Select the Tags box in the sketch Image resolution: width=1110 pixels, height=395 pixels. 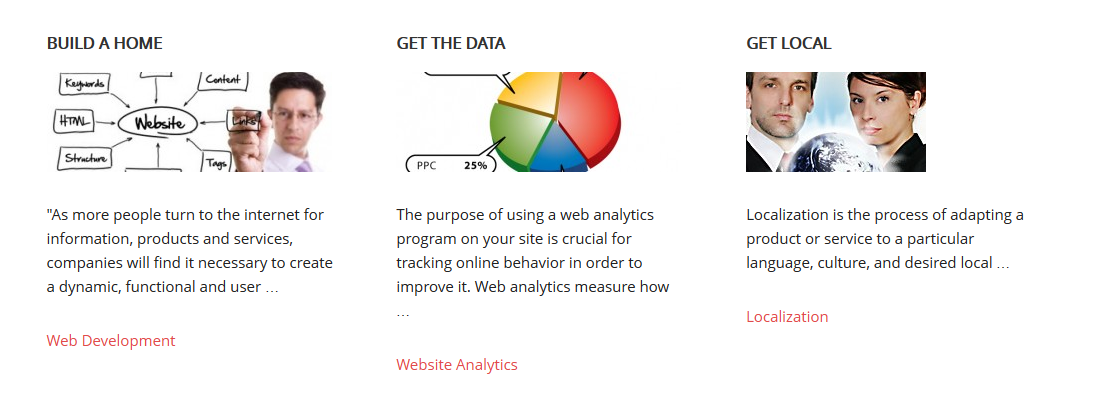point(216,162)
